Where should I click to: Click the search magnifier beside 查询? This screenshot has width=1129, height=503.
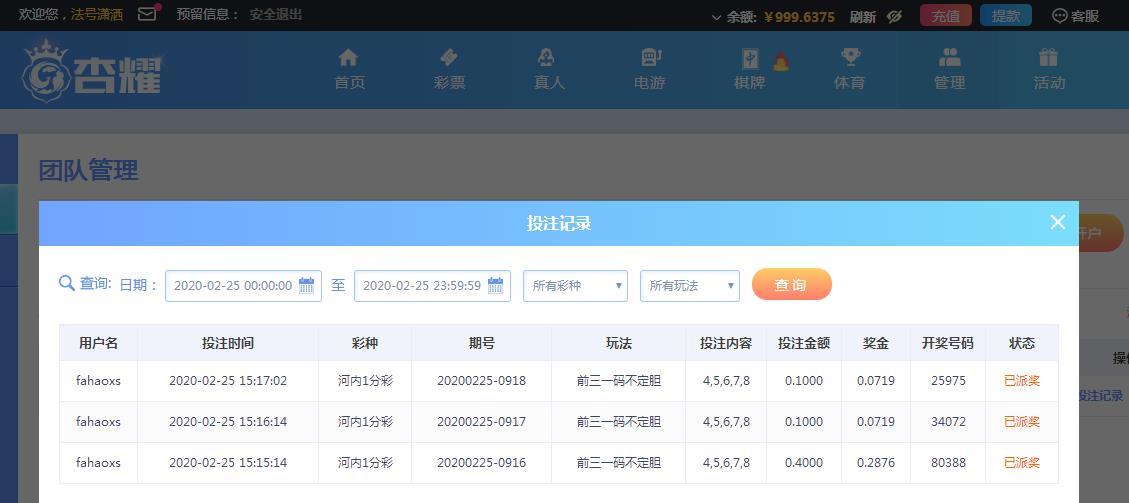tap(67, 284)
